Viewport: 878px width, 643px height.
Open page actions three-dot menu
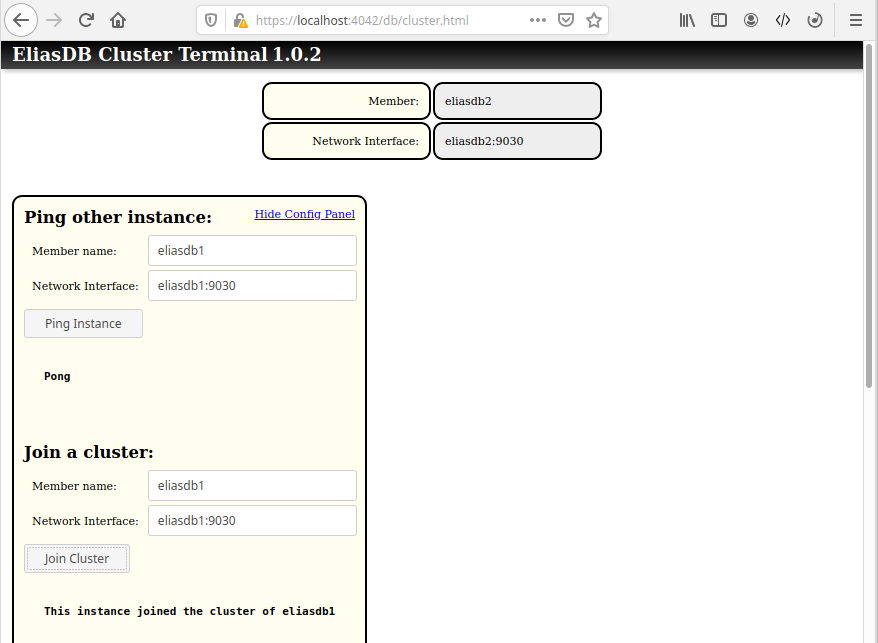[x=538, y=20]
